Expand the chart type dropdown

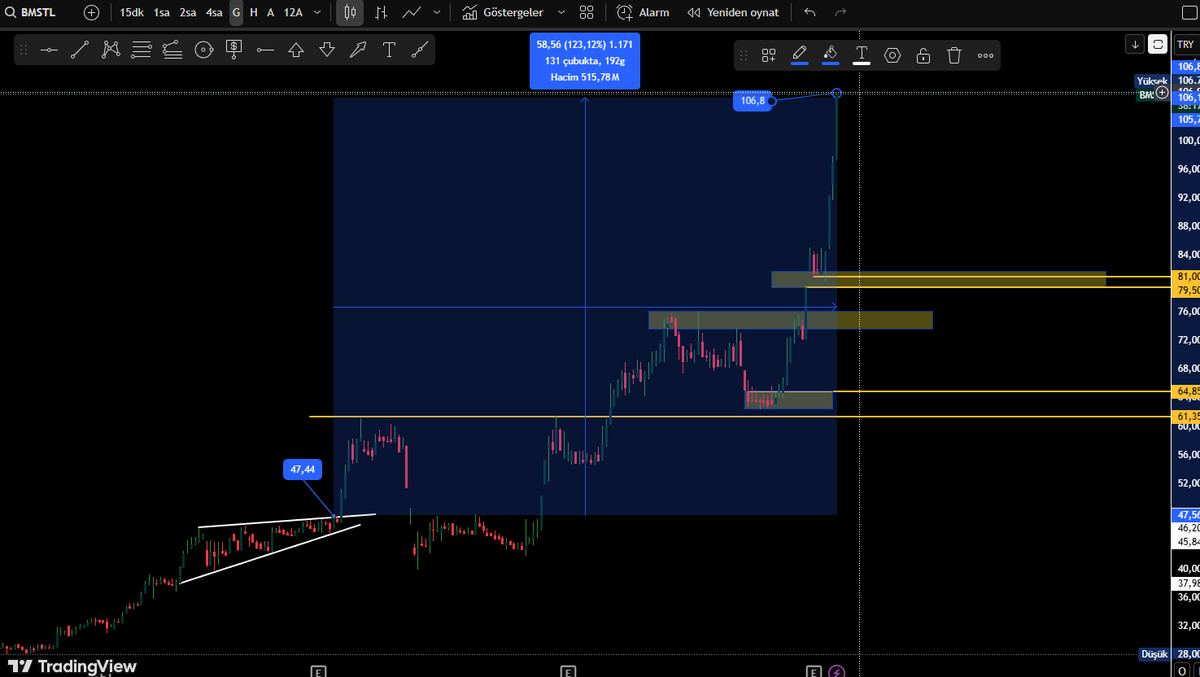[436, 13]
